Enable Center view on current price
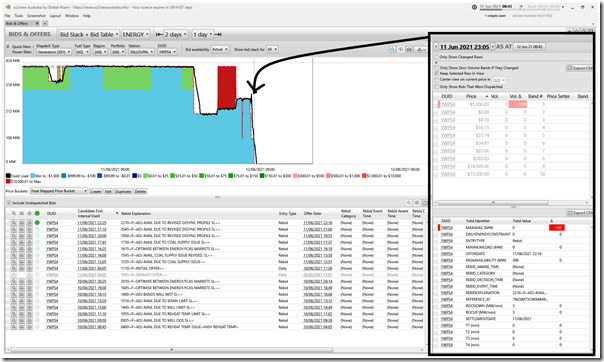This screenshot has width=604, height=362. point(436,80)
